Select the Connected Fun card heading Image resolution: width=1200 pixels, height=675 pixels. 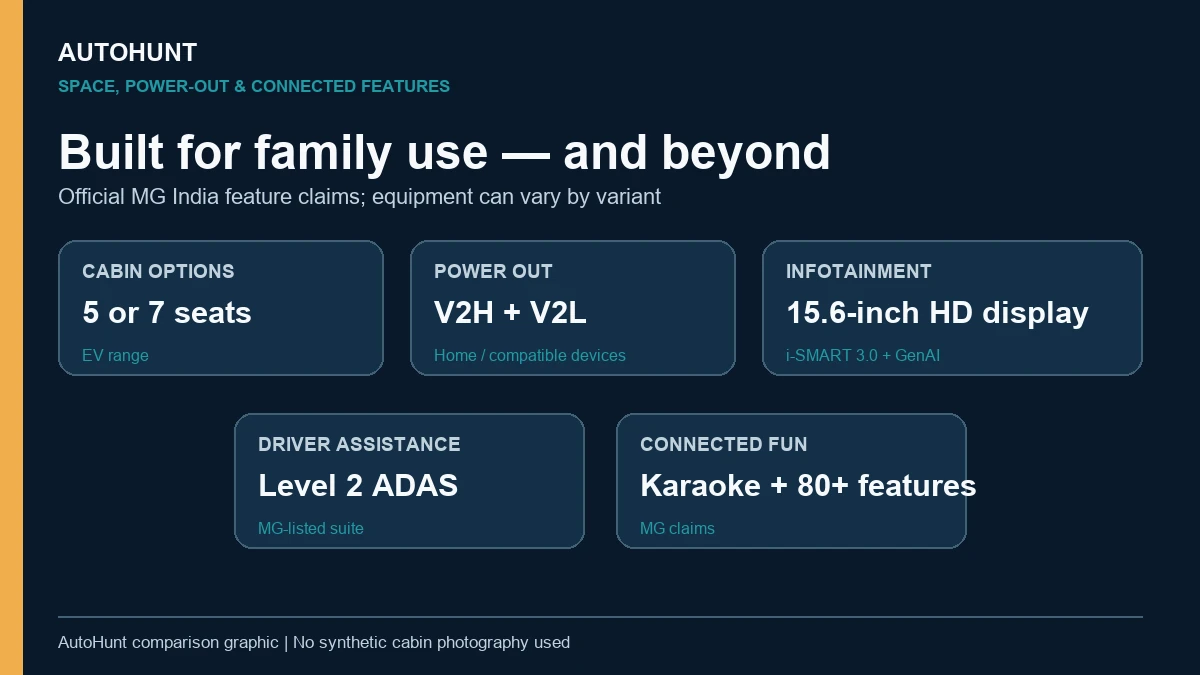click(724, 444)
